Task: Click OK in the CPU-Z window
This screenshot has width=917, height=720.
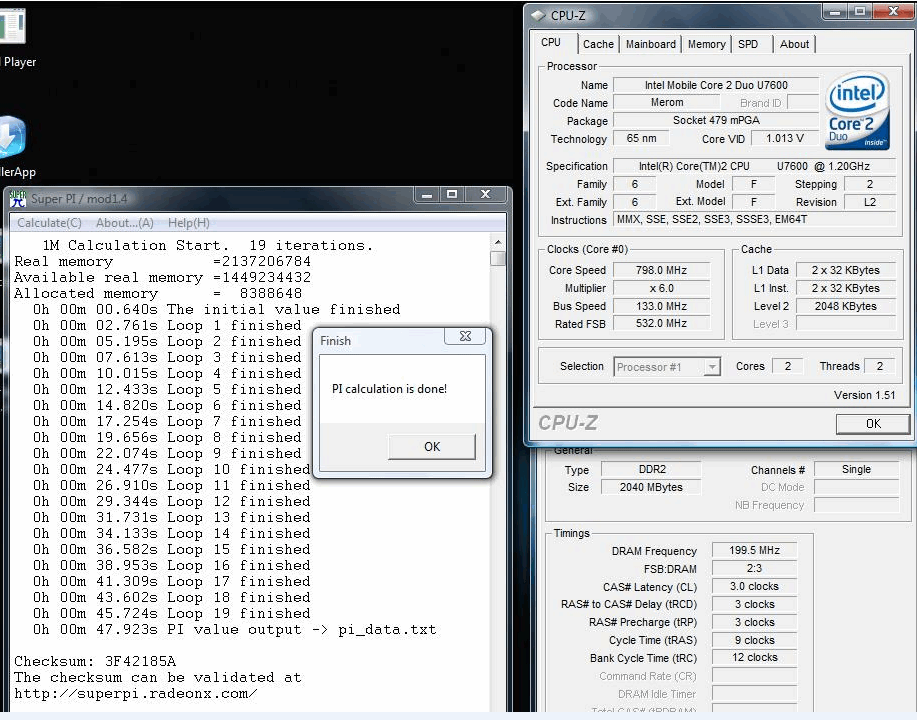Action: [873, 424]
